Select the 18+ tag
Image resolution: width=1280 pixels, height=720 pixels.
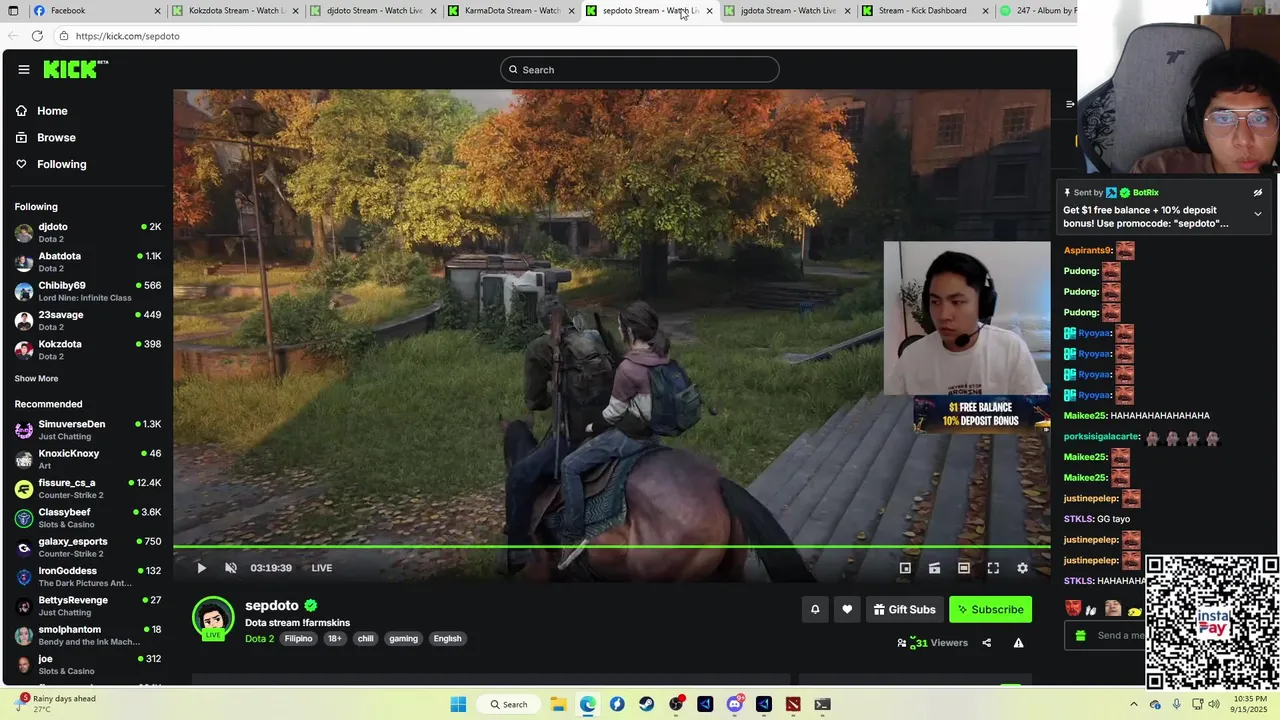pyautogui.click(x=334, y=639)
